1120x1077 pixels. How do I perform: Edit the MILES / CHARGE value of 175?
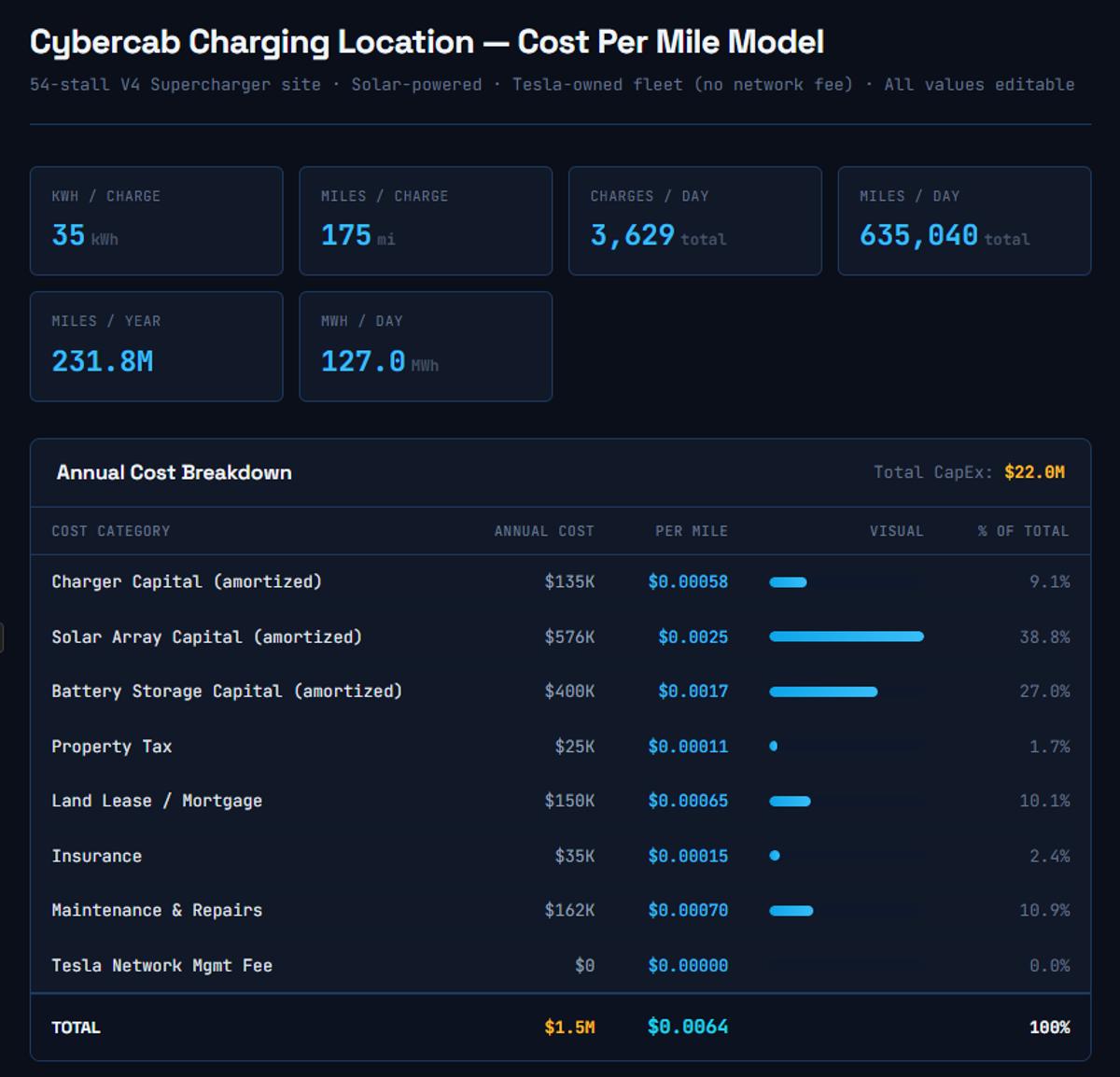347,235
